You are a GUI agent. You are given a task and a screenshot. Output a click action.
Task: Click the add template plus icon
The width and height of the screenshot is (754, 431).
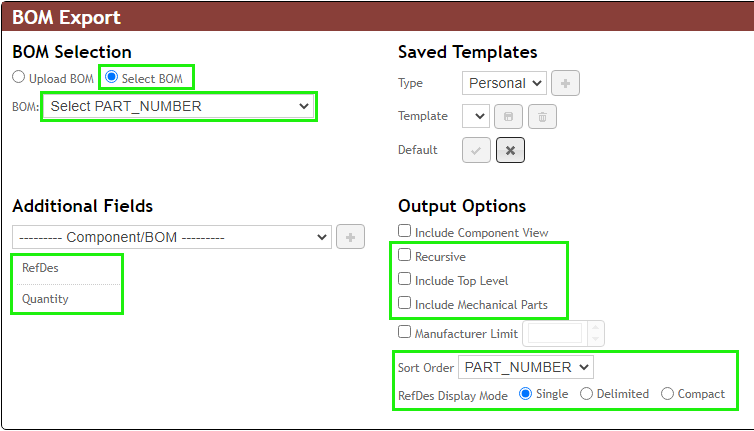point(566,83)
